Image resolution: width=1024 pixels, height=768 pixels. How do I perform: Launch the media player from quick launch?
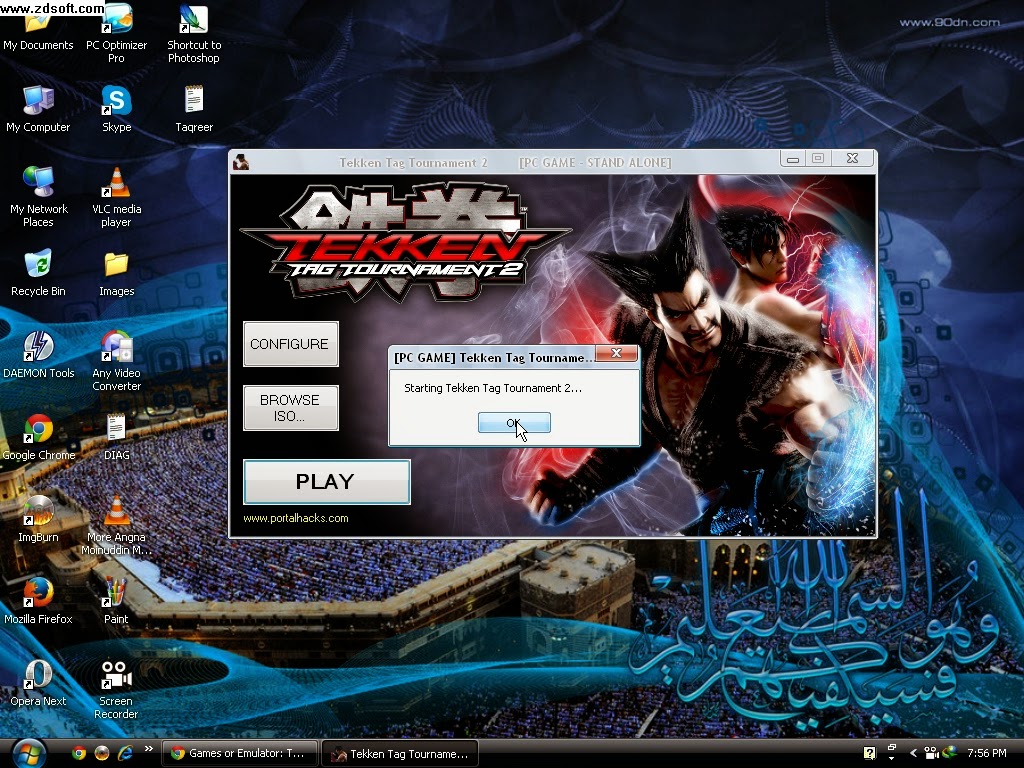pyautogui.click(x=102, y=753)
